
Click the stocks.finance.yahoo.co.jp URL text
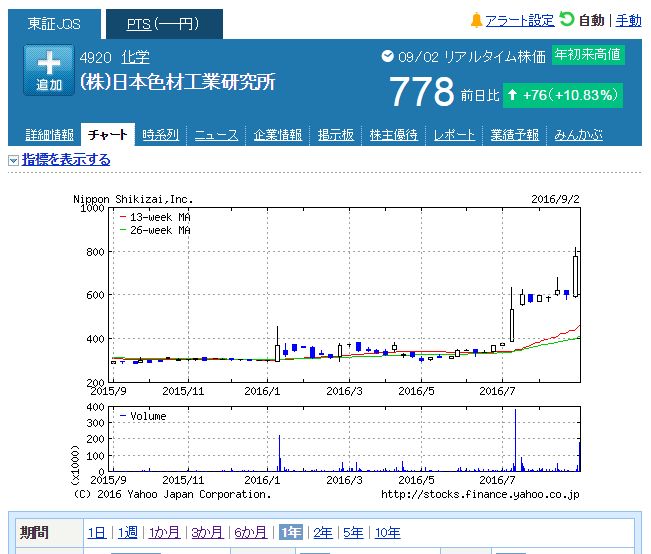(480, 494)
